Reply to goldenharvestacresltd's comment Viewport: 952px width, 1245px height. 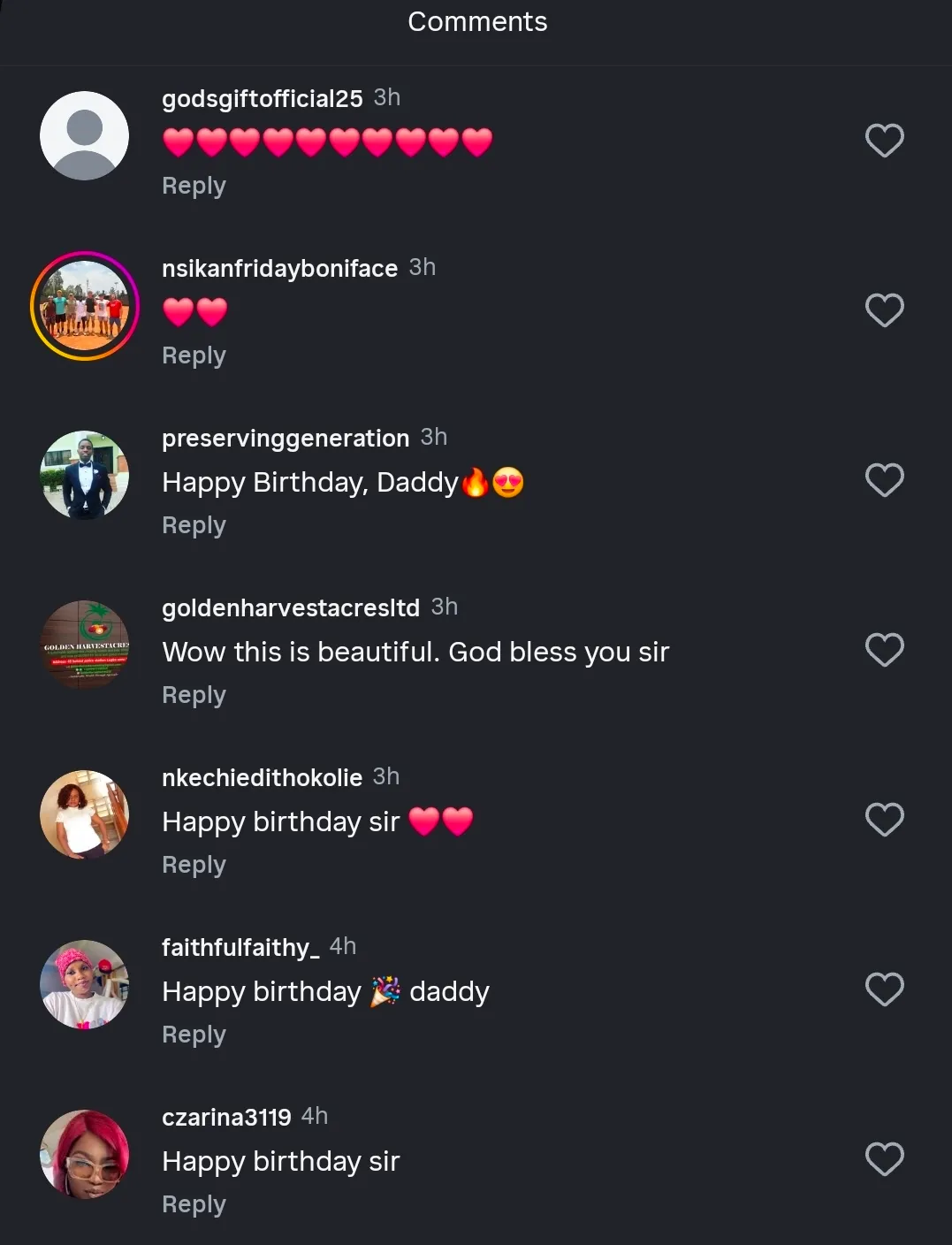click(194, 695)
